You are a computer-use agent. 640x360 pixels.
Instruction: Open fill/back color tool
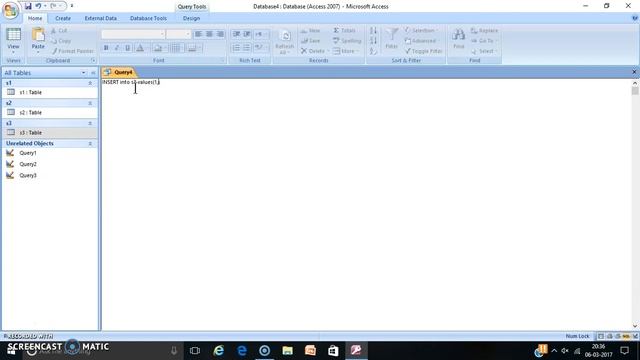click(x=158, y=48)
